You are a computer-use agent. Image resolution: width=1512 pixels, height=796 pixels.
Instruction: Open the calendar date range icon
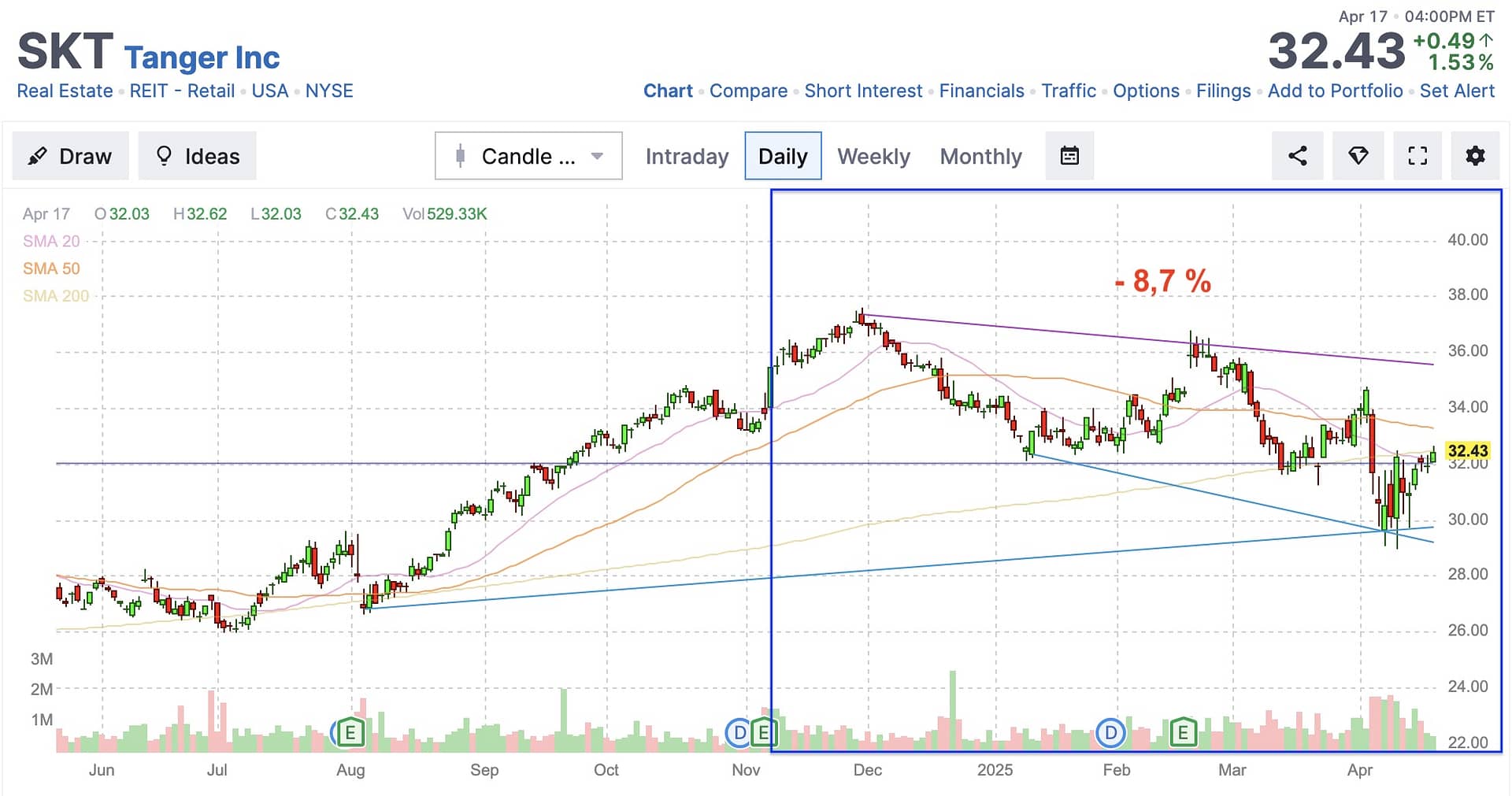[1069, 156]
